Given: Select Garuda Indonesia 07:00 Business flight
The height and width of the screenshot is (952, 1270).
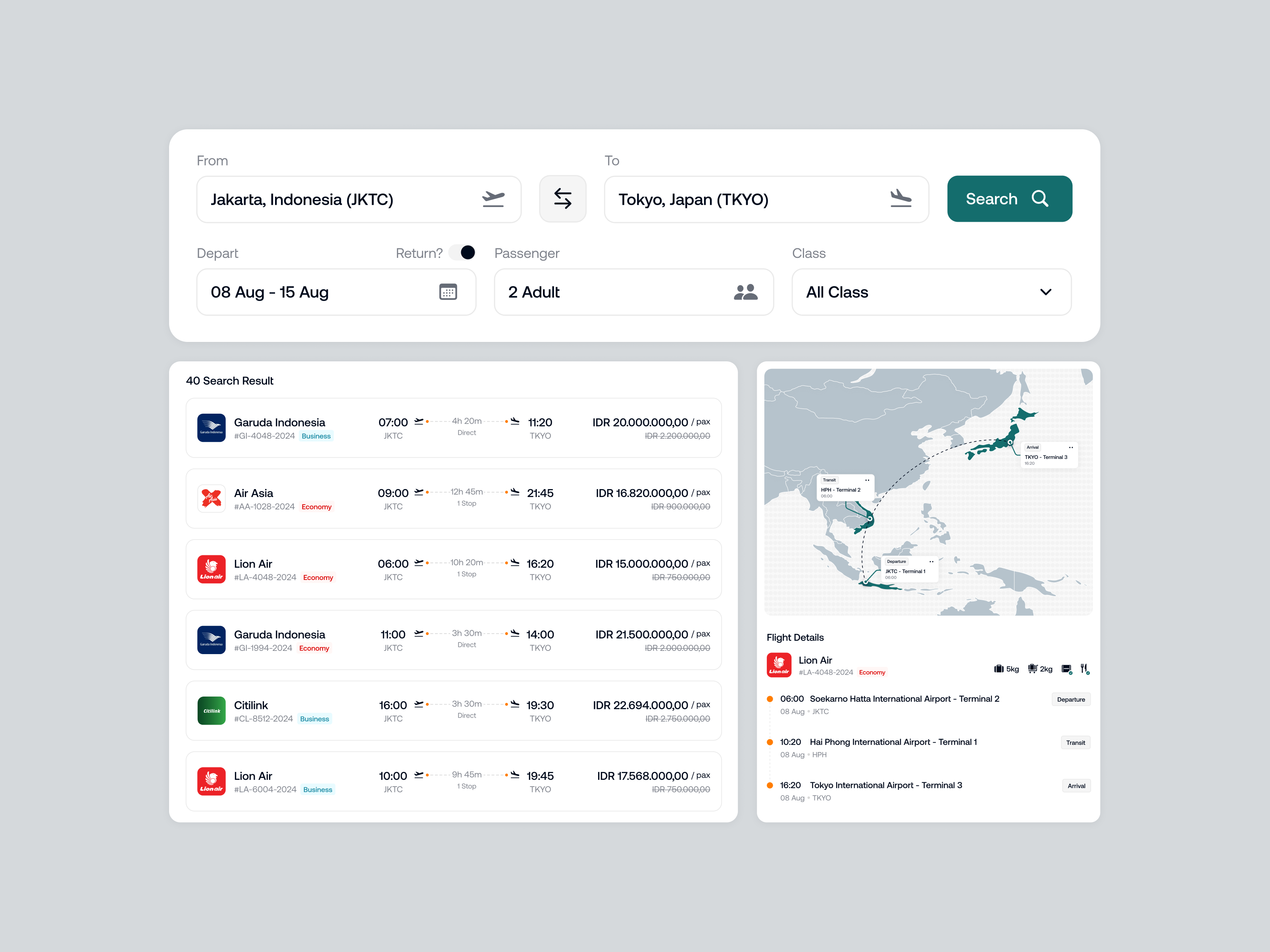Looking at the screenshot, I should 453,428.
